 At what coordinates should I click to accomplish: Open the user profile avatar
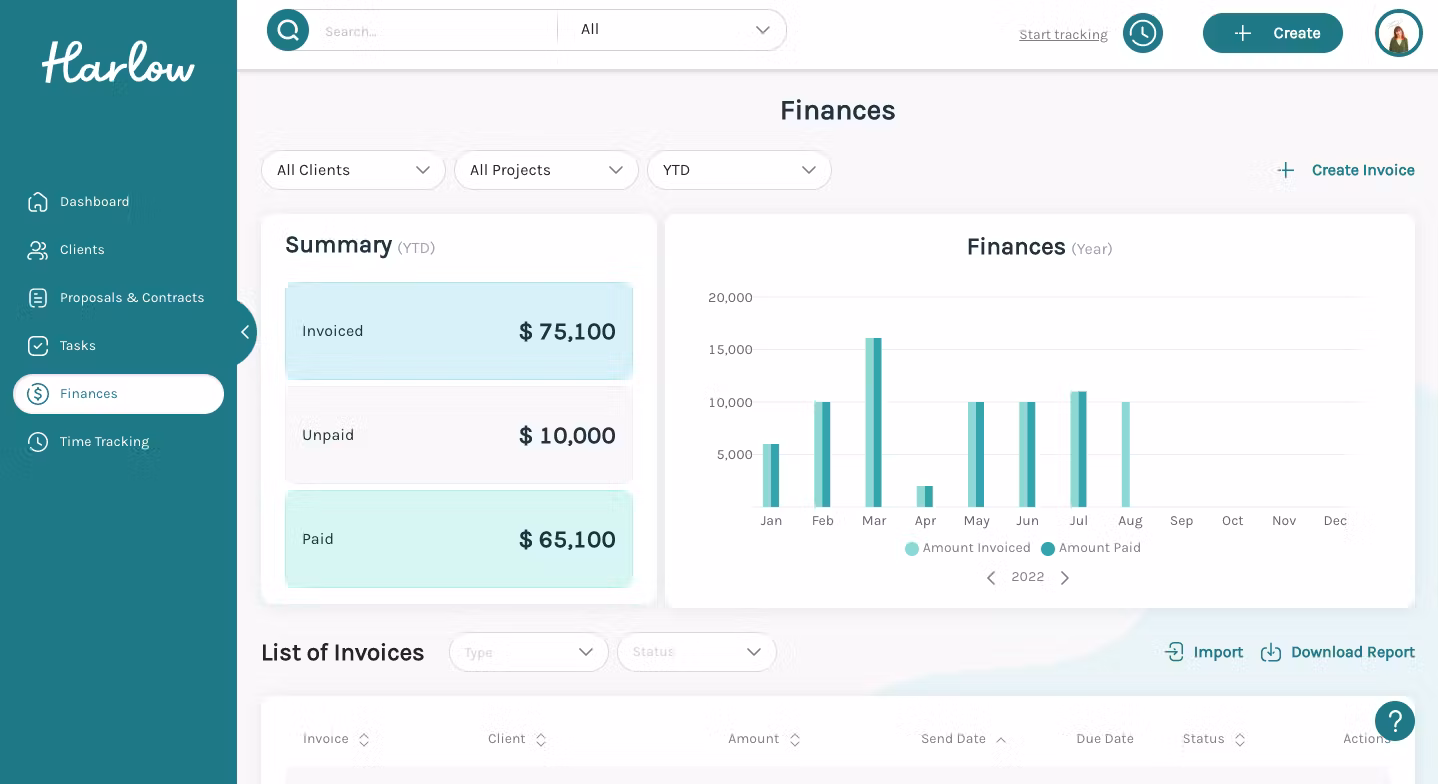[x=1398, y=33]
